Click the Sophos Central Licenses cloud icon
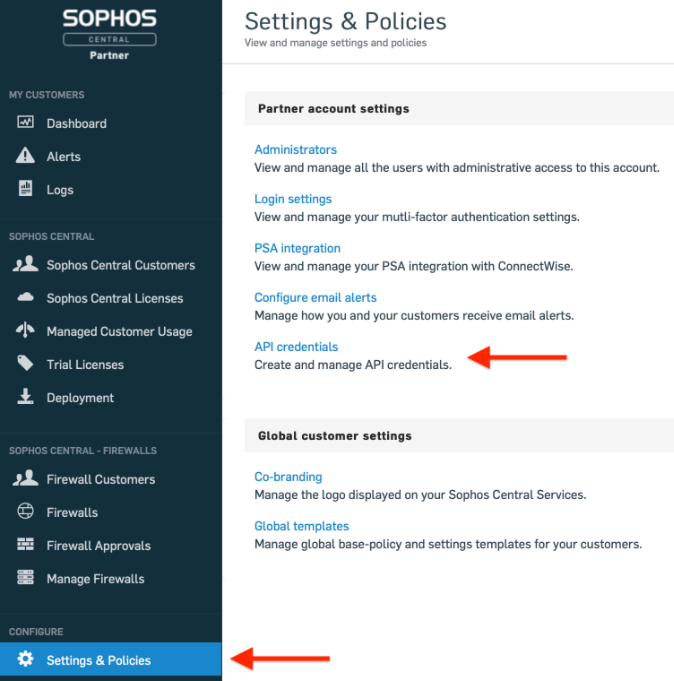 (x=26, y=298)
